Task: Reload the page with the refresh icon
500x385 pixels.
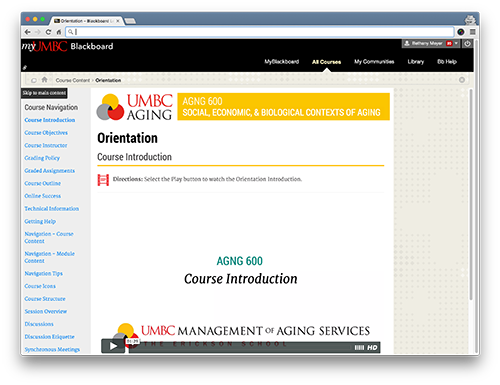Action: pyautogui.click(x=48, y=32)
